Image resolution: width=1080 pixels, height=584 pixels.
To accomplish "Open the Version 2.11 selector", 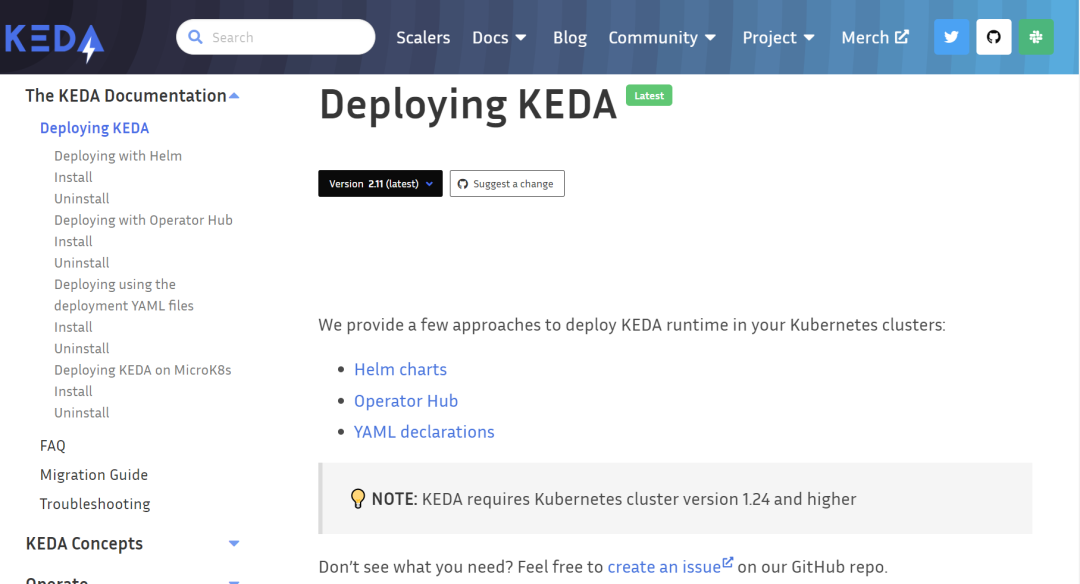I will coord(380,184).
